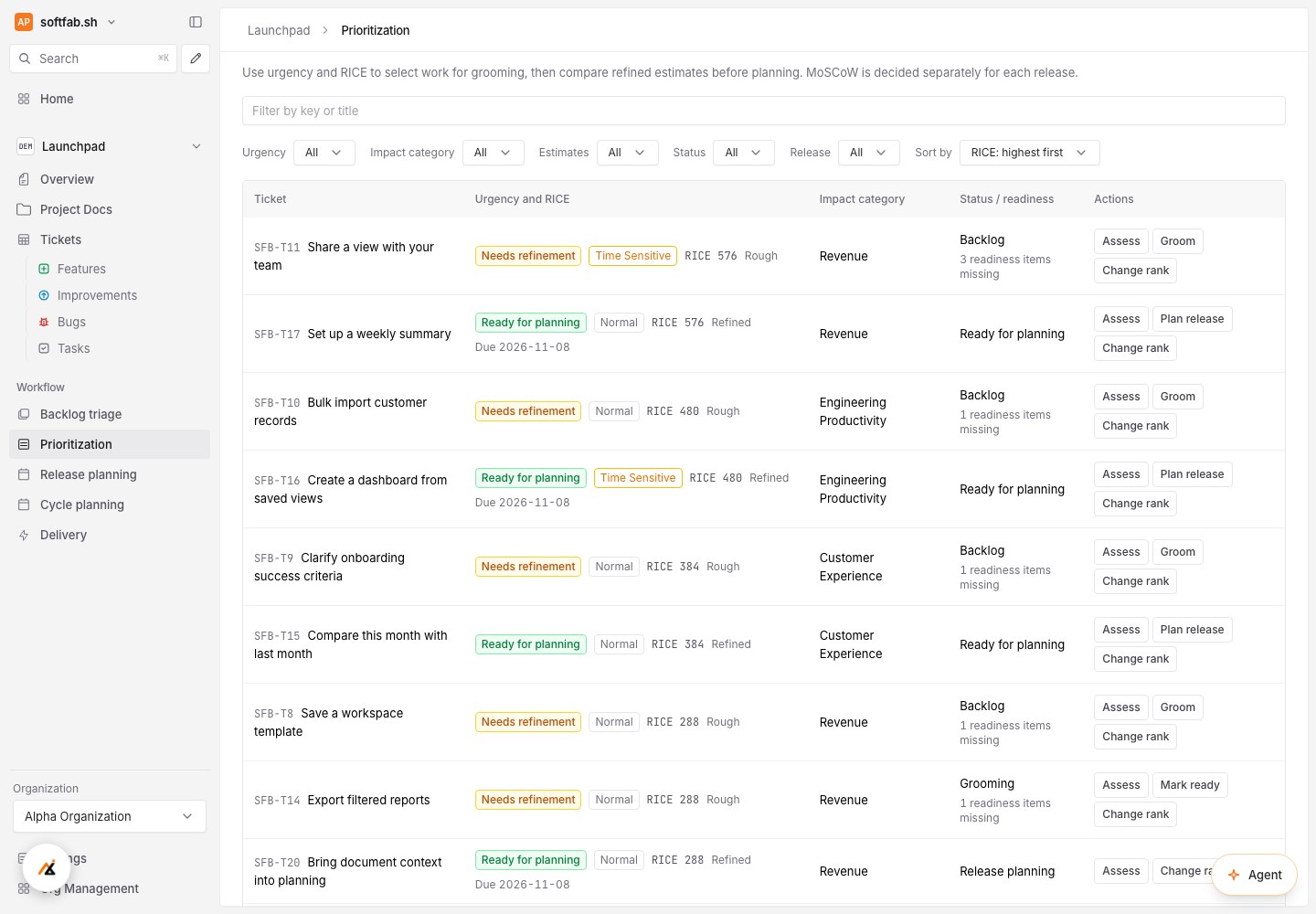Toggle the sidebar collapse icon

(196, 22)
